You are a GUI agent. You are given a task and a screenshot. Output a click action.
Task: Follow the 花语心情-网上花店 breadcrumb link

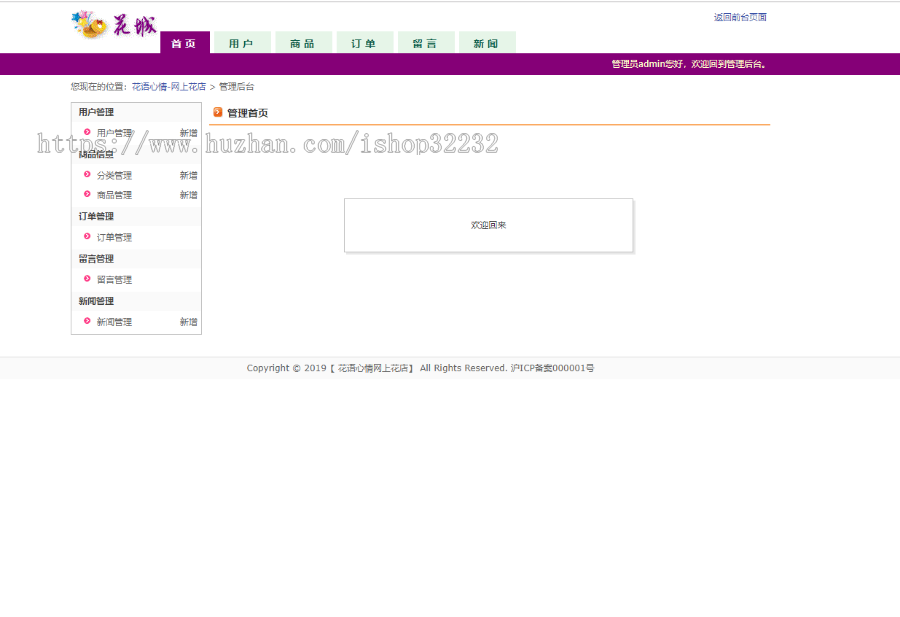click(169, 87)
